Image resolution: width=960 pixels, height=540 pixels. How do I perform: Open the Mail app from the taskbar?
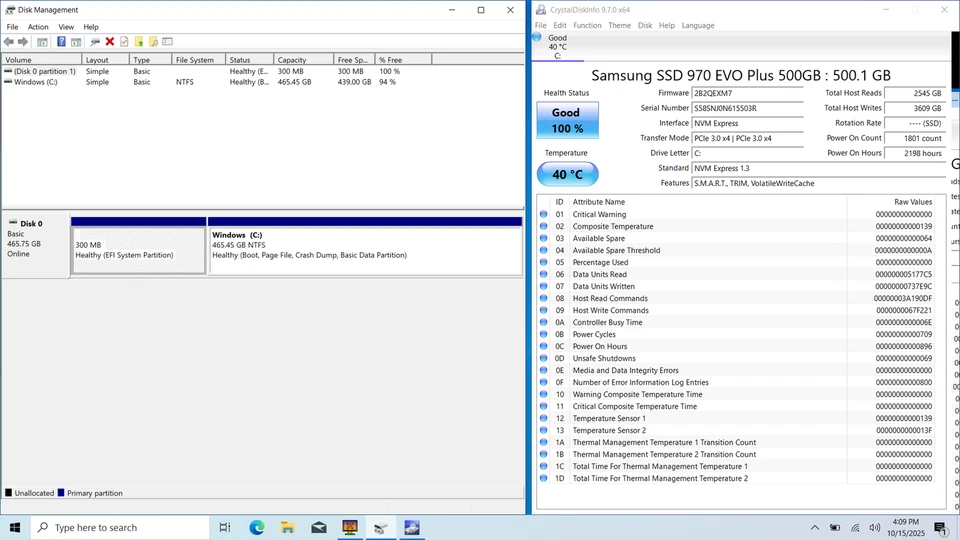tap(319, 527)
